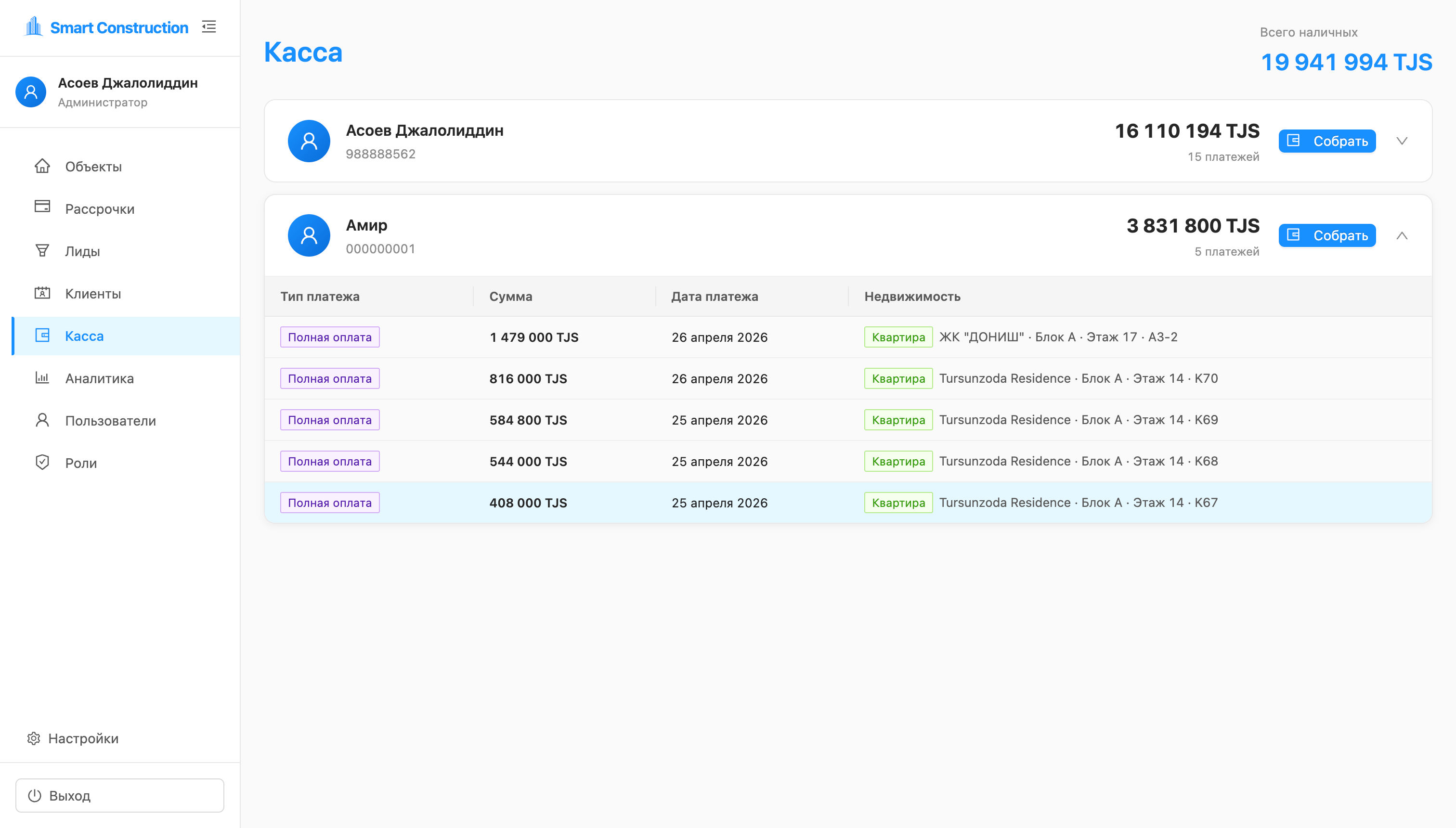Click the Smart Construction building logo icon
The width and height of the screenshot is (1456, 828).
[x=34, y=26]
